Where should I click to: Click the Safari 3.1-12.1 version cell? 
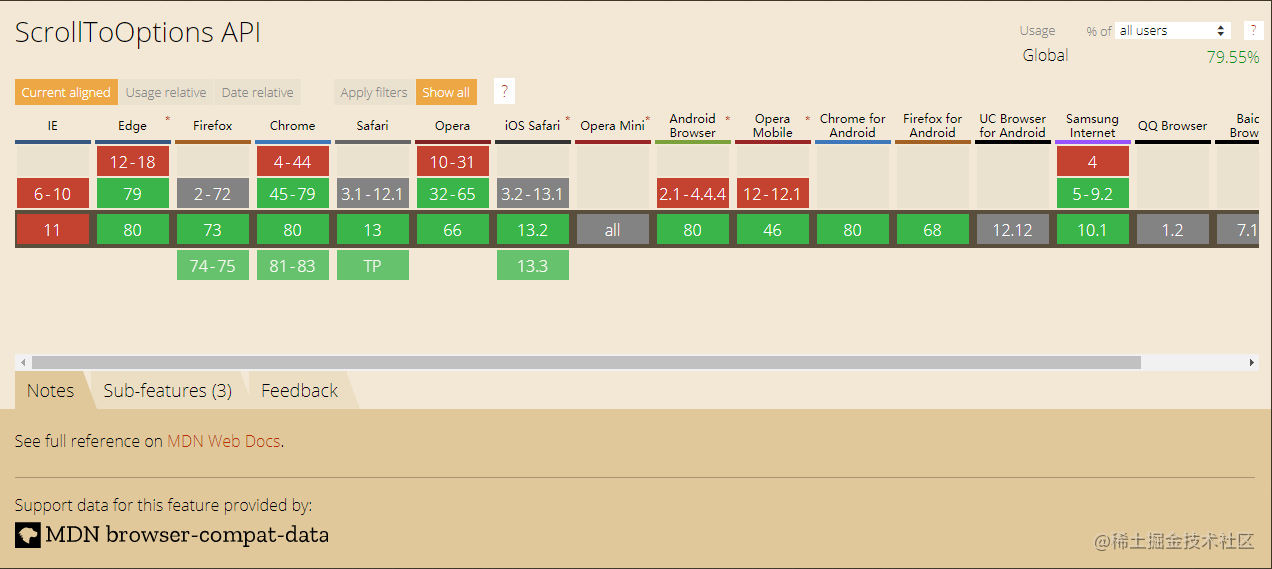(x=373, y=193)
